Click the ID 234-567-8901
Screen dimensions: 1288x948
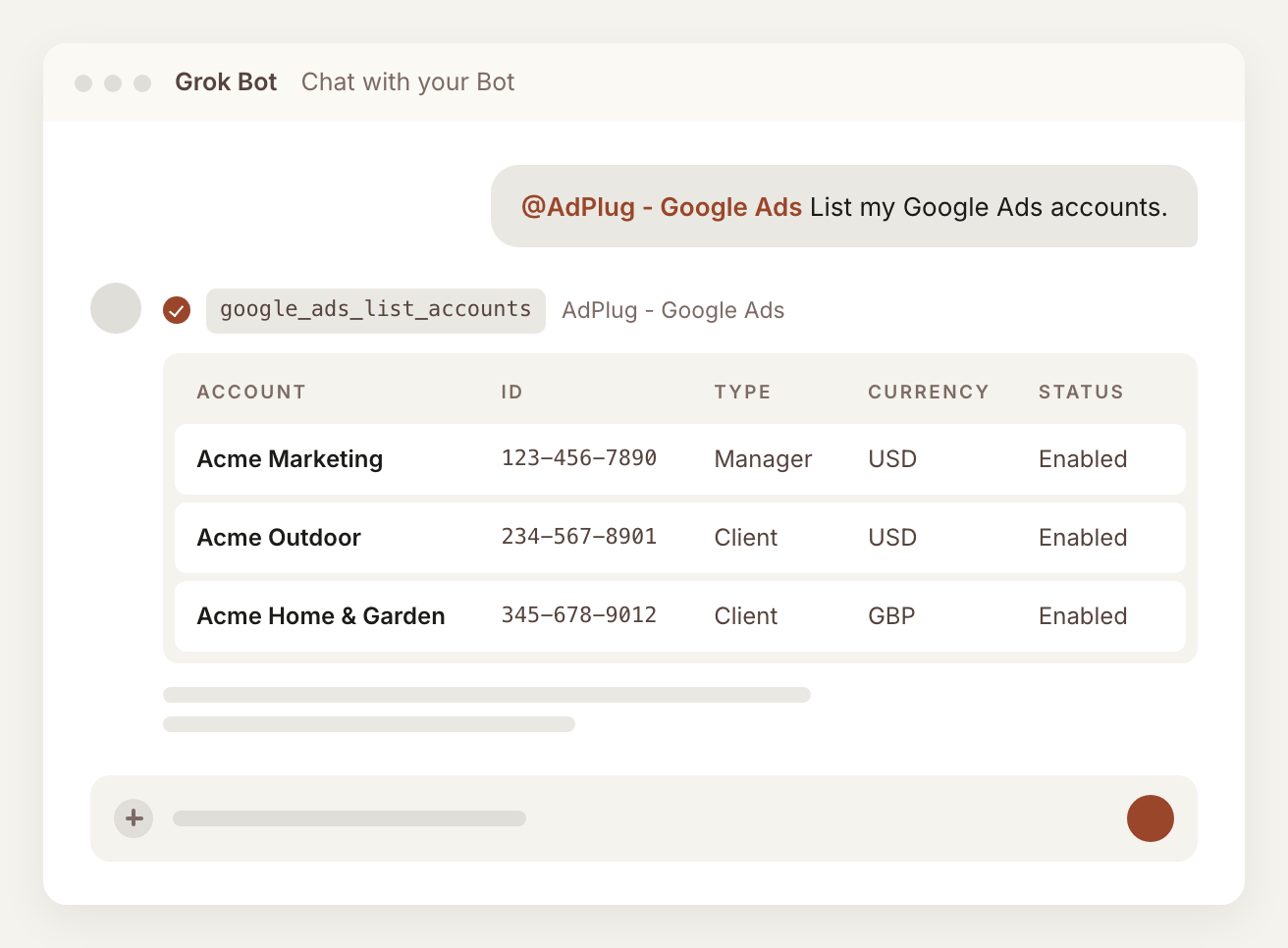[x=579, y=537]
